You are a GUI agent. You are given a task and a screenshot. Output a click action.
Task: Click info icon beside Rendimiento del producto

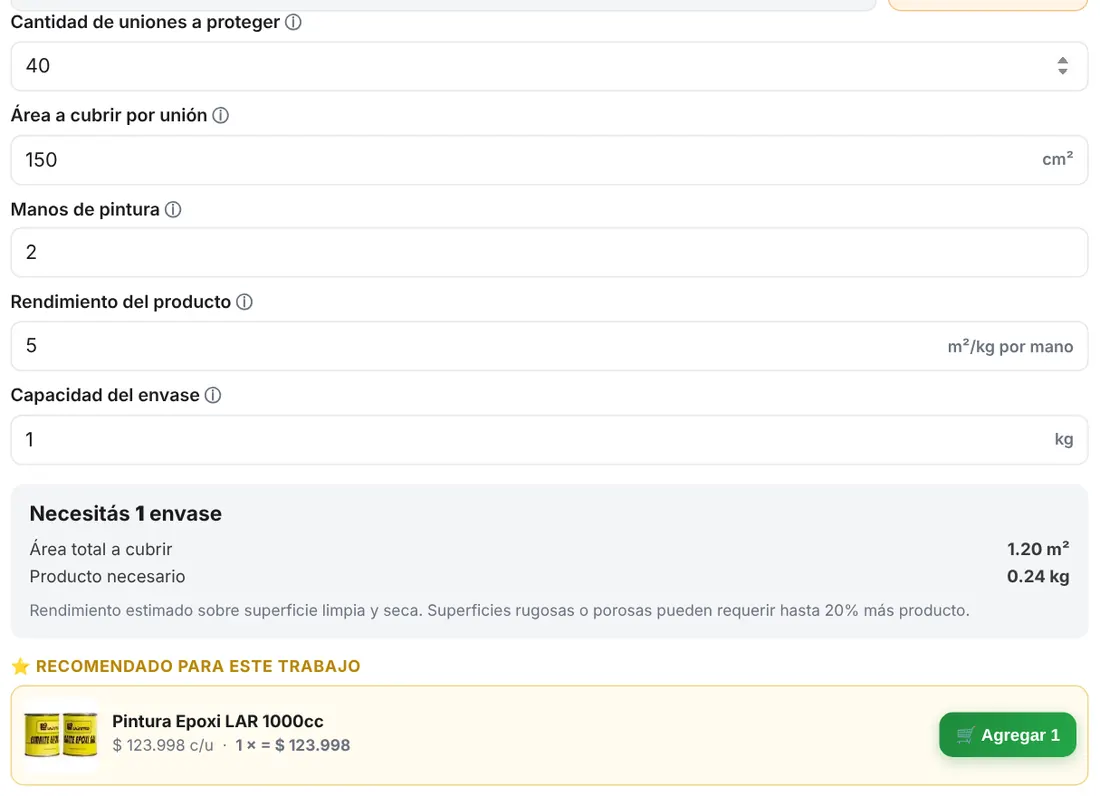[x=244, y=302]
